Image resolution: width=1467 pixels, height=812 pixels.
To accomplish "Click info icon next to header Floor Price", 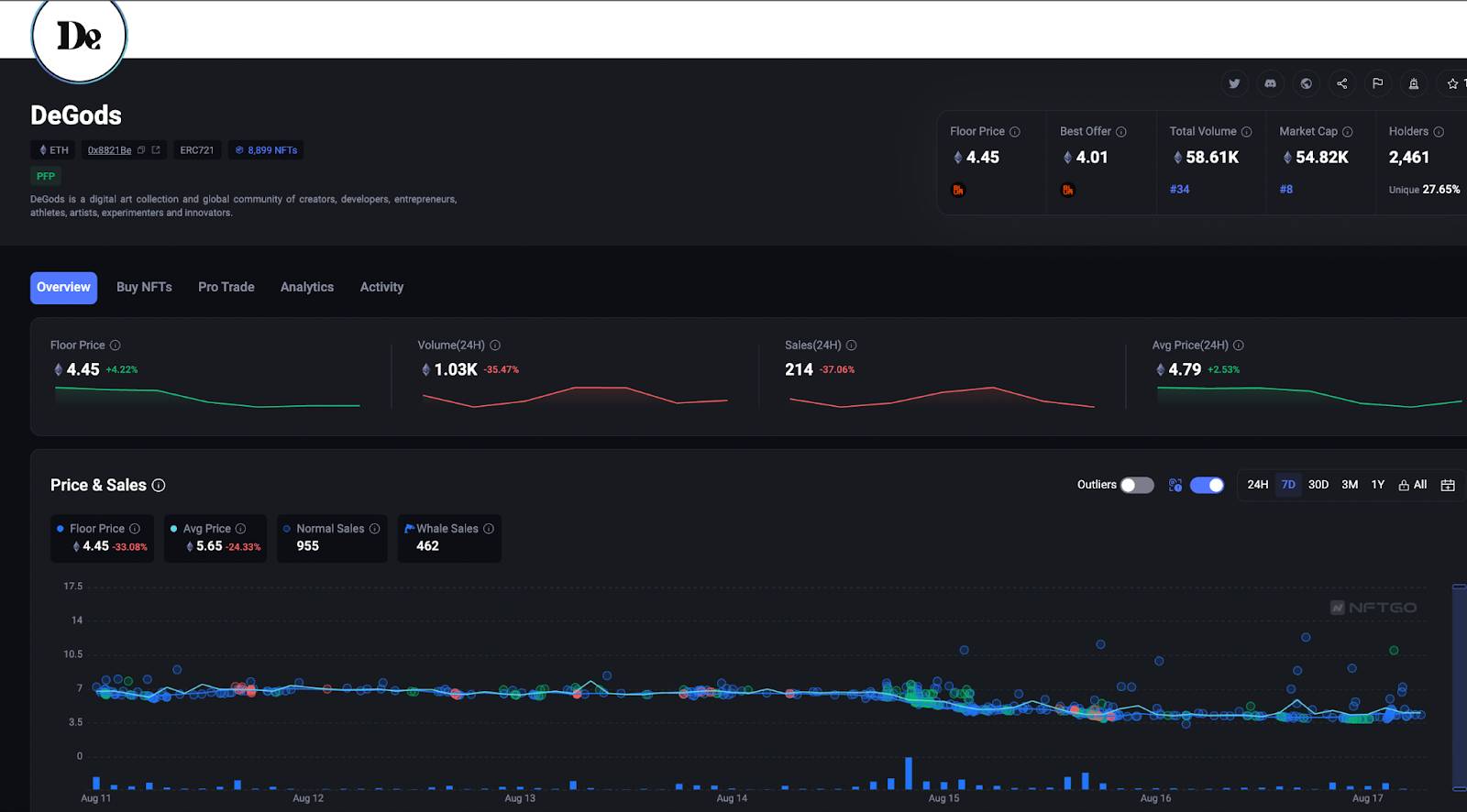I will pyautogui.click(x=1015, y=132).
